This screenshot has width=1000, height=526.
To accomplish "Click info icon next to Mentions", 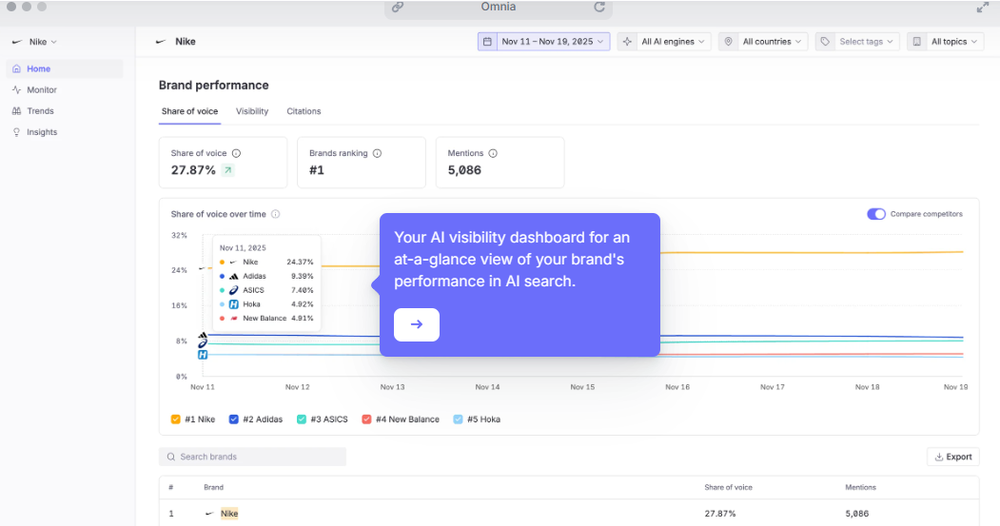I will [493, 153].
